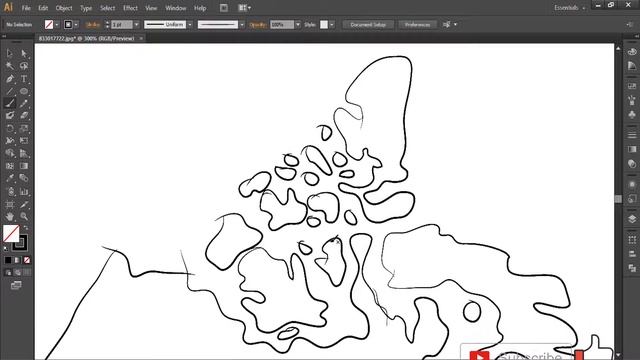Enable Draw Inside mode
The image size is (640, 360).
[x=27, y=273]
